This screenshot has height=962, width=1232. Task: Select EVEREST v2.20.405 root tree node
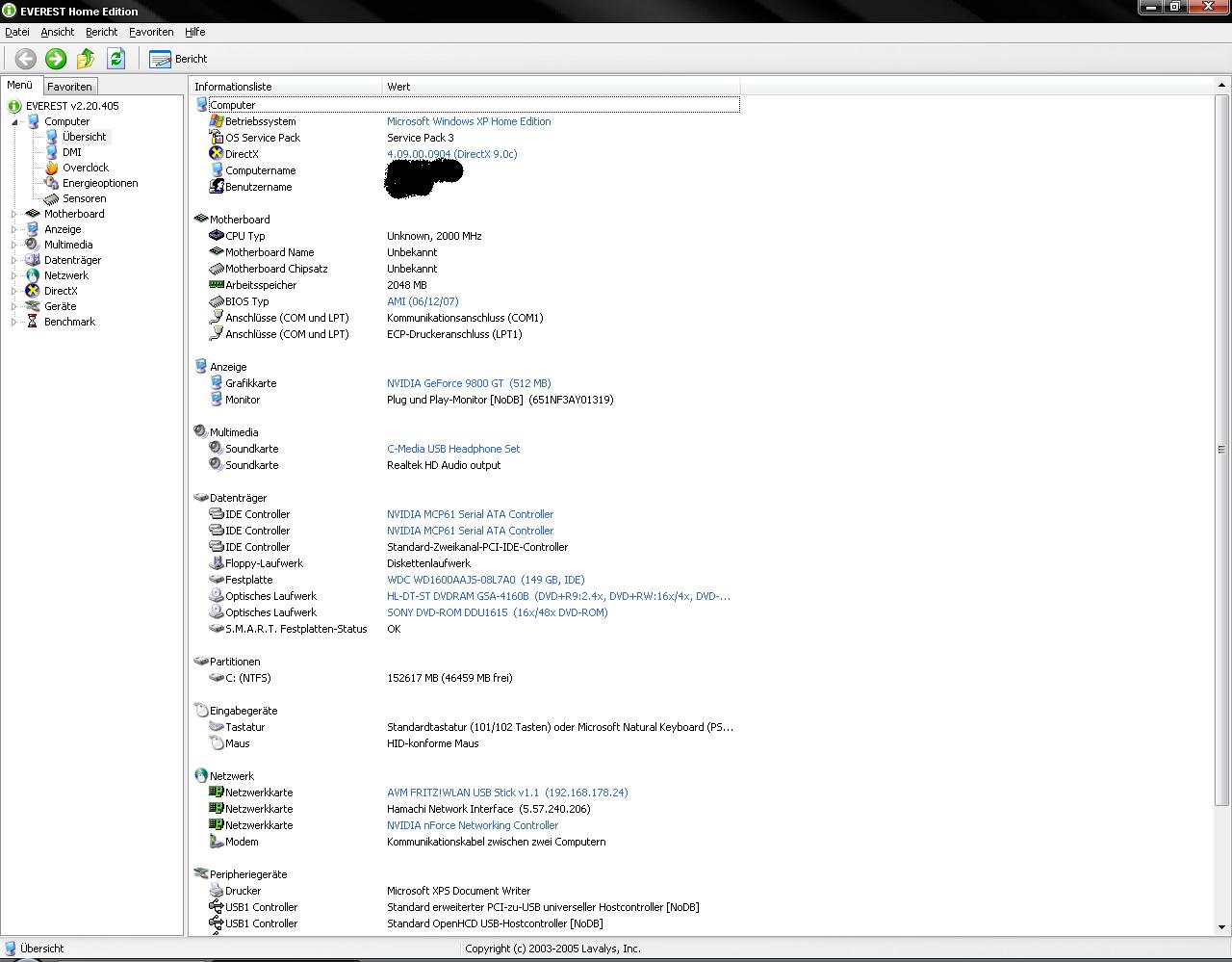[x=72, y=106]
